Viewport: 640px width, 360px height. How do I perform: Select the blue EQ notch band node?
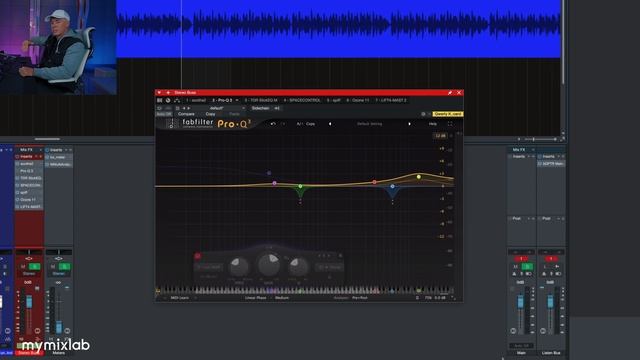tap(392, 186)
